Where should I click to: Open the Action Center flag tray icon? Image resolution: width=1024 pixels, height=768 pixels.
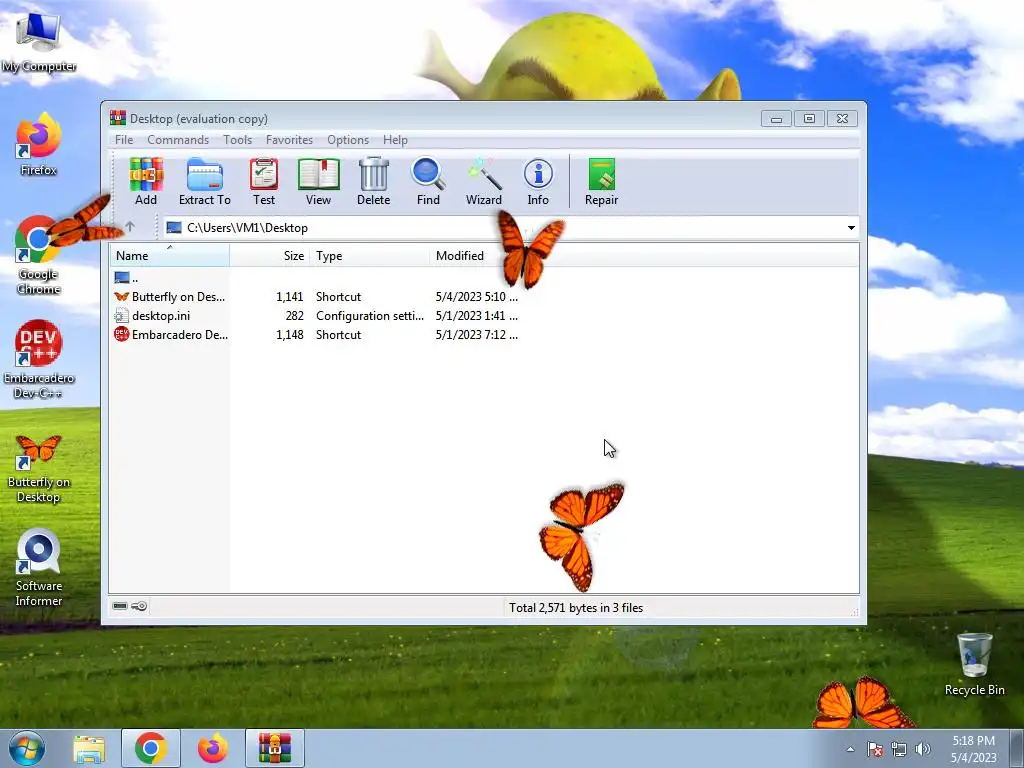[x=875, y=750]
